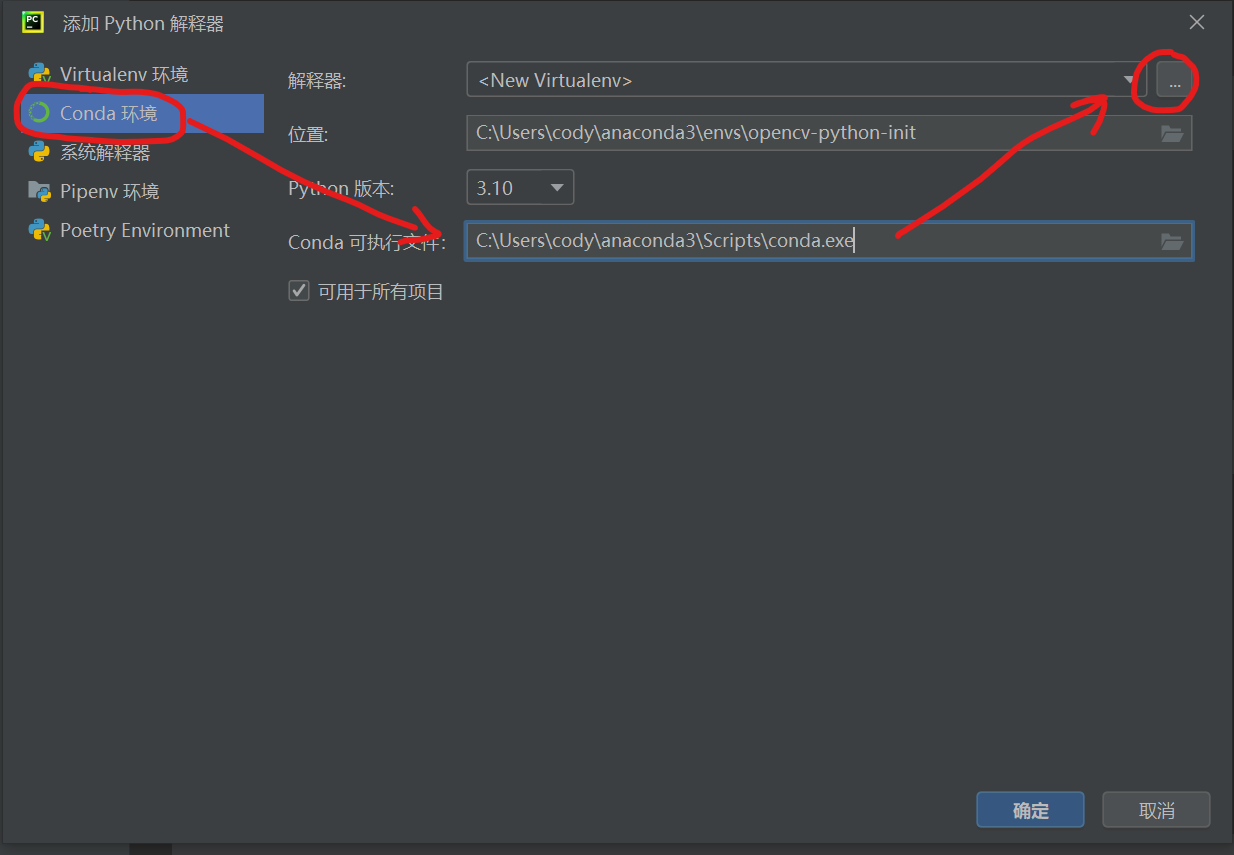Click inside the Conda 可执行文件 path field
Viewport: 1234px width, 855px height.
(x=1000, y=241)
